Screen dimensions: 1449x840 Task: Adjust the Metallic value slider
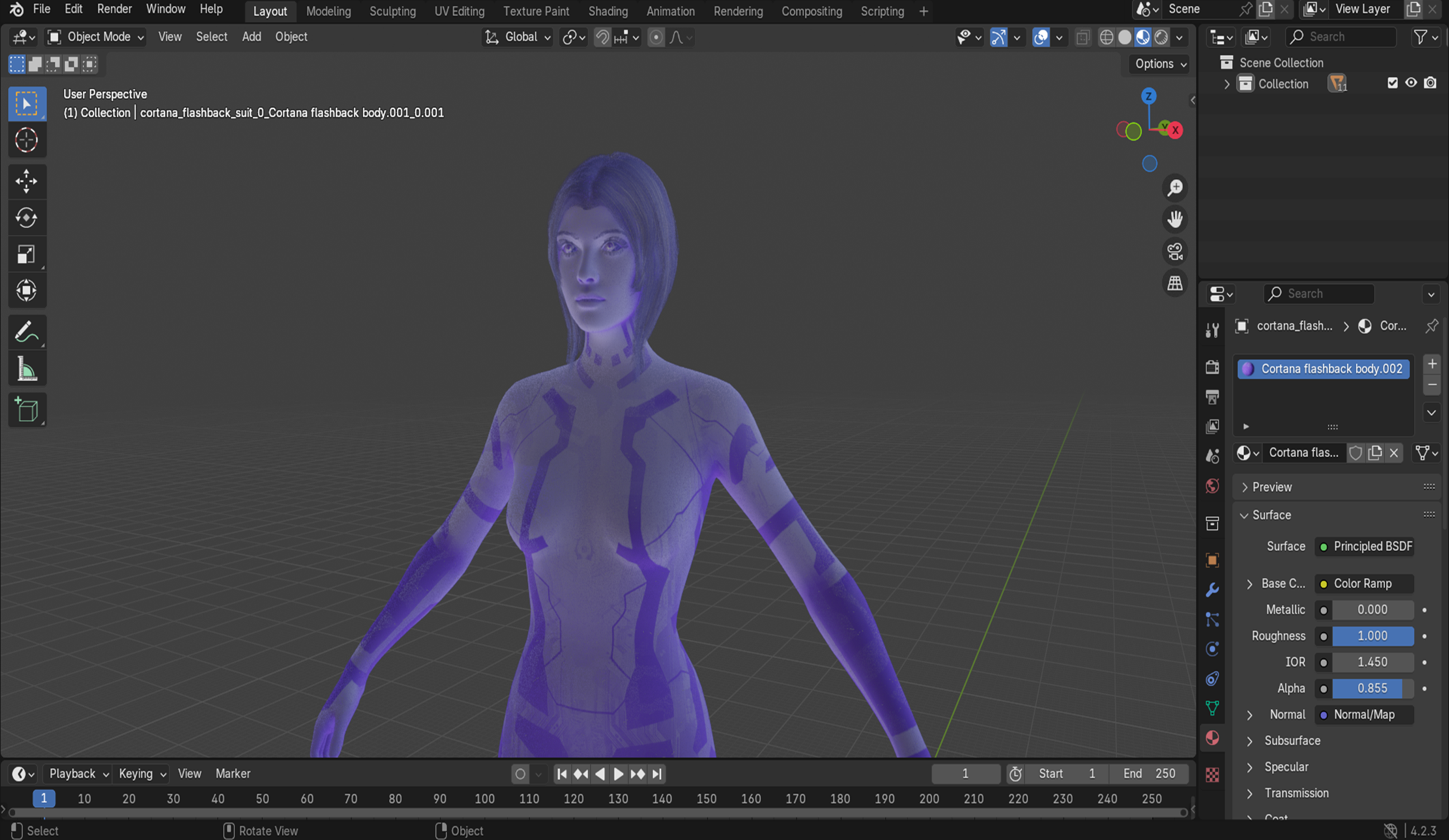(1373, 609)
